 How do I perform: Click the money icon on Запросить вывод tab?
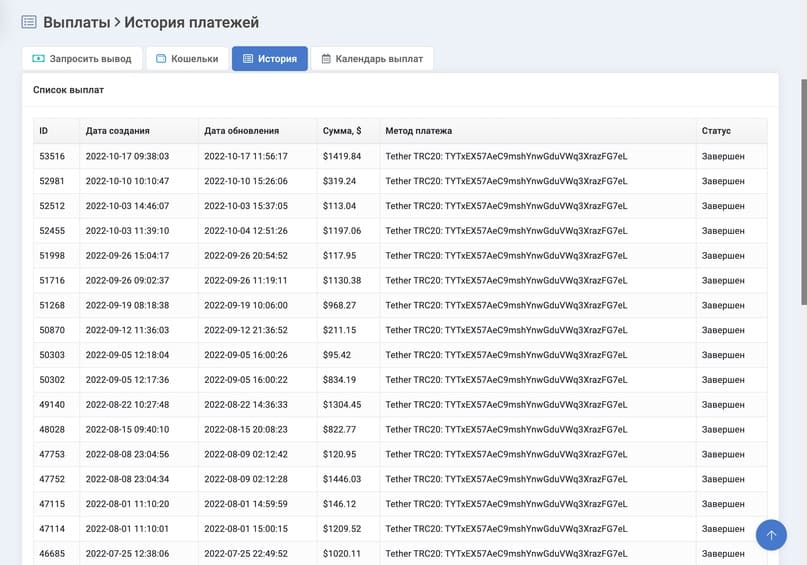(x=38, y=59)
